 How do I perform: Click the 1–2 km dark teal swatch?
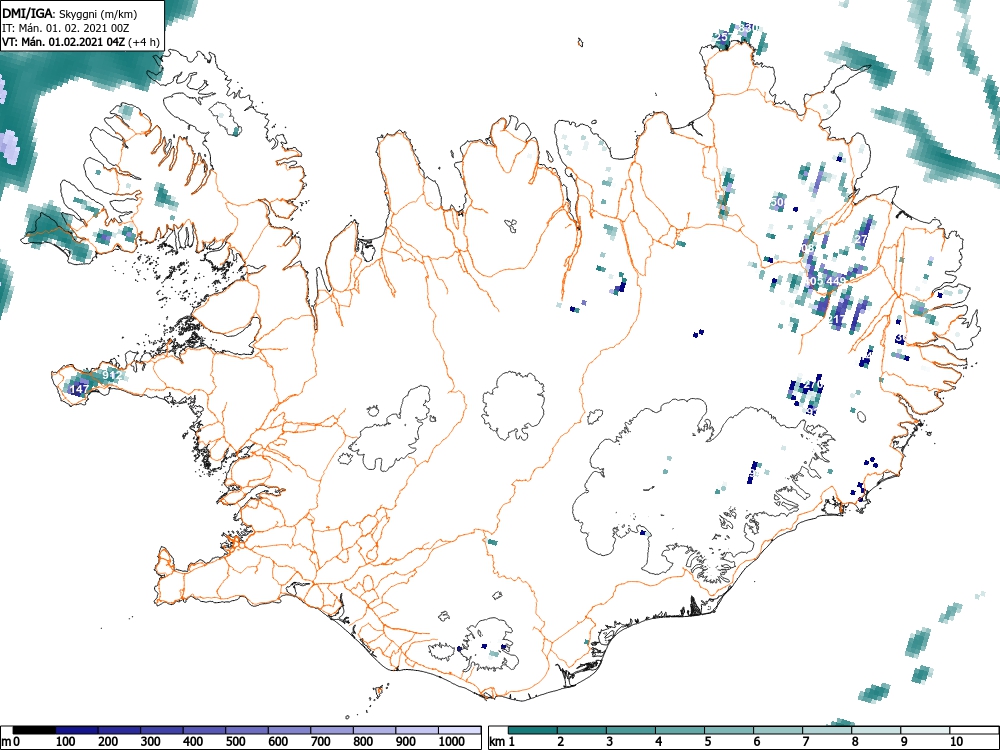tap(533, 730)
